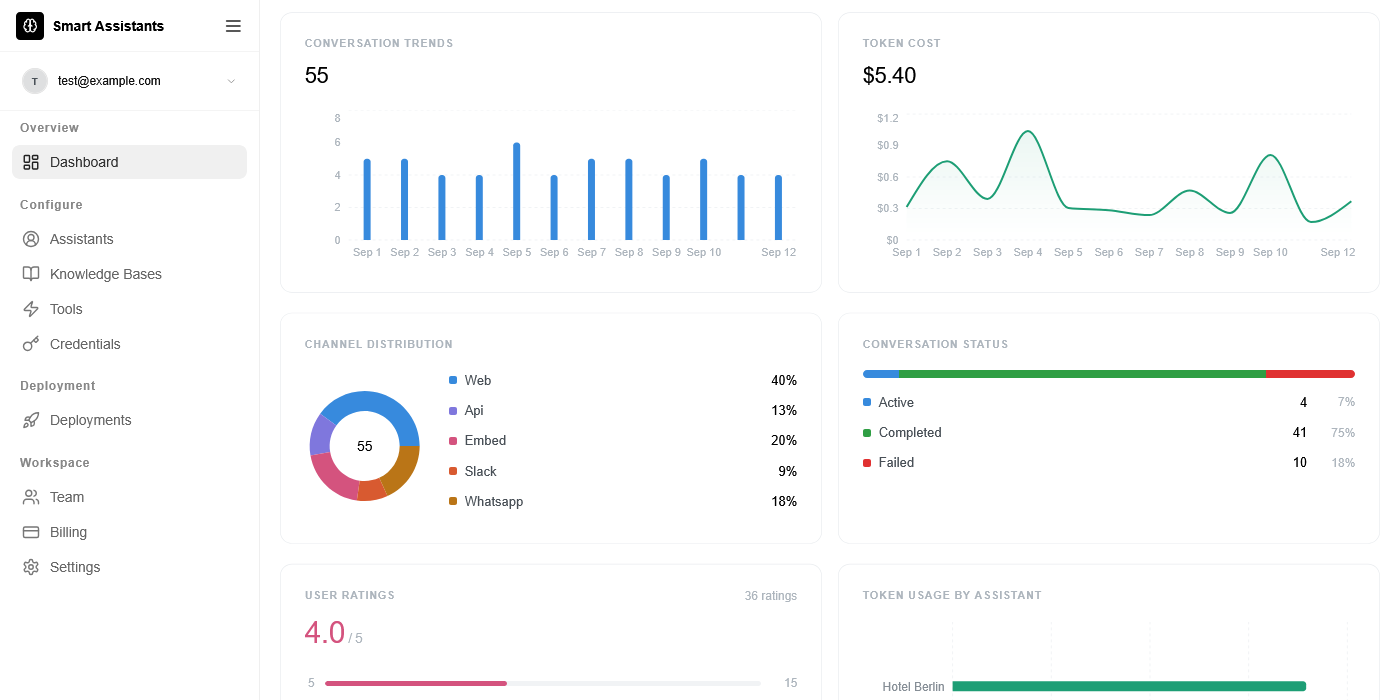Click the Sep 4 peak on Token Cost chart
This screenshot has width=1392, height=700.
coord(1027,132)
